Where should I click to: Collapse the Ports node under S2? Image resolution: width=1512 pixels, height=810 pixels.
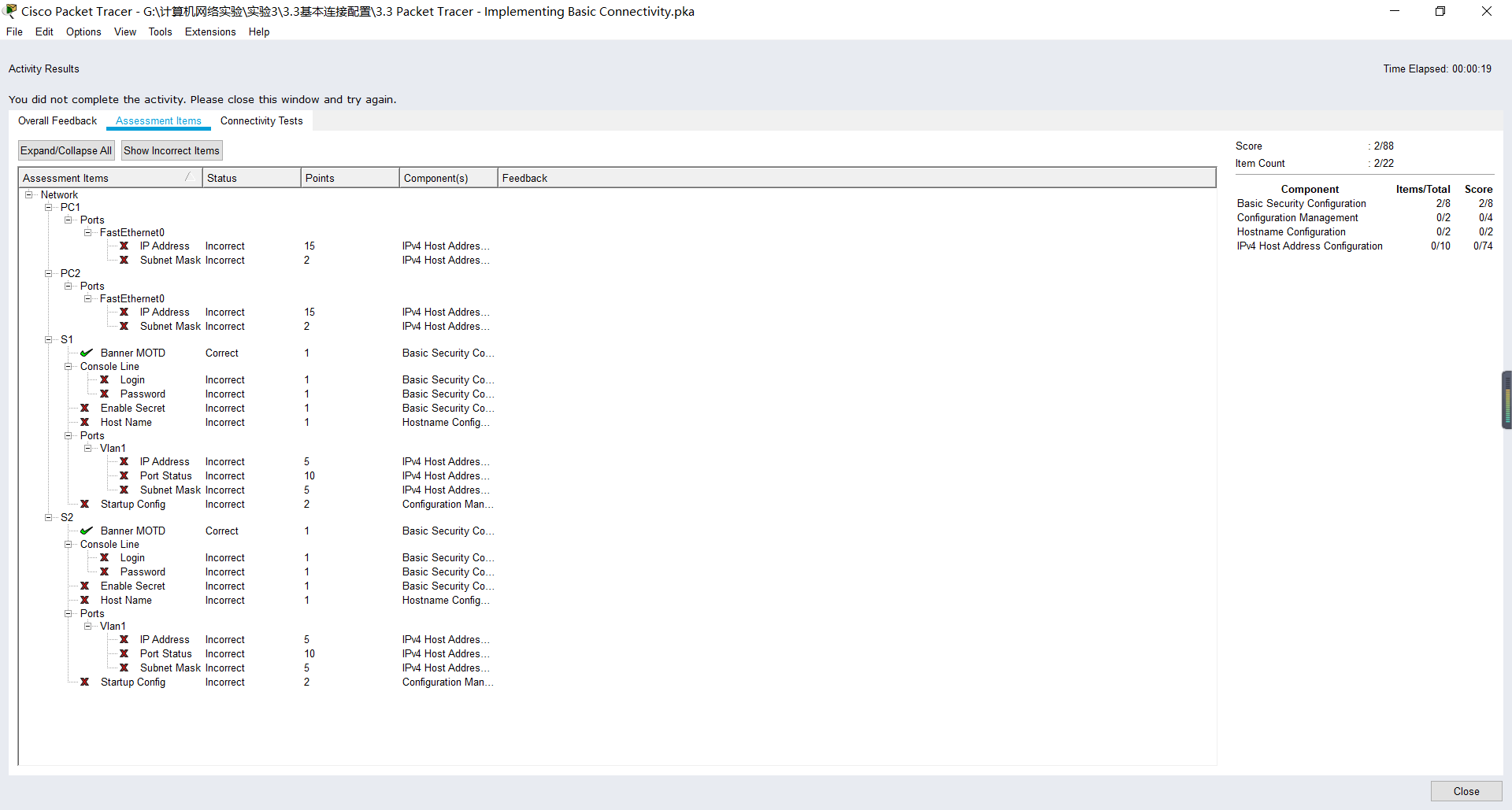[69, 614]
